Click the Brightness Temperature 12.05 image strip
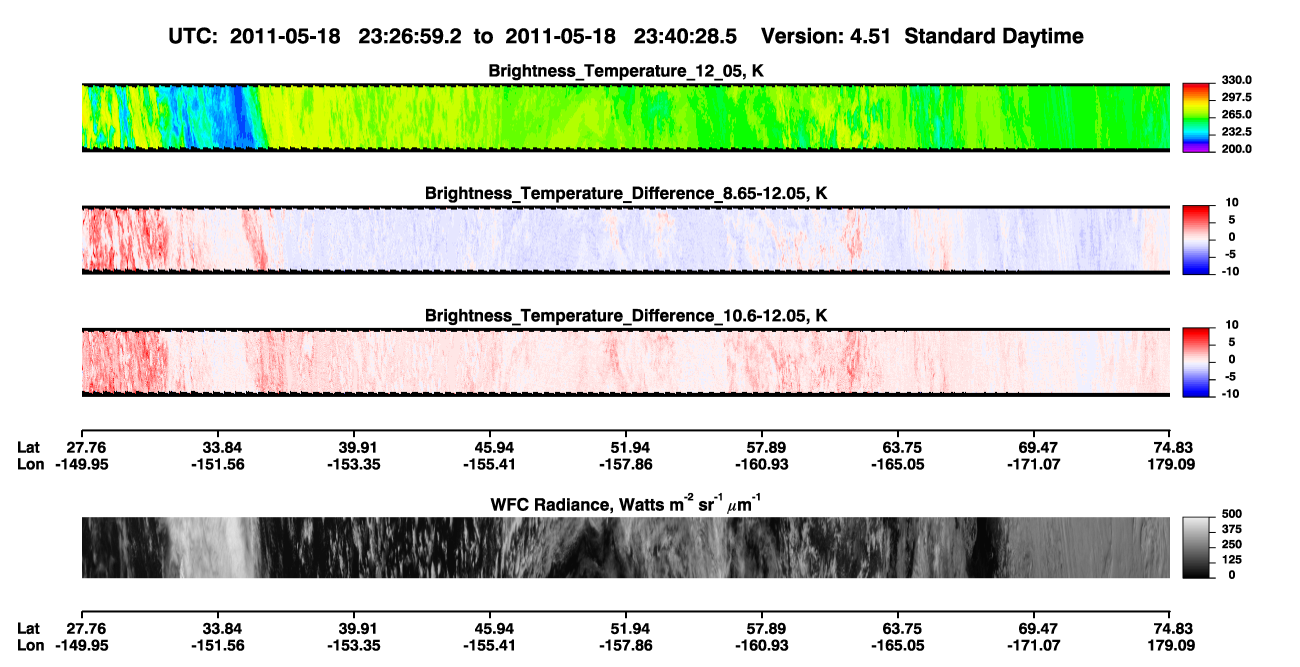This screenshot has width=1300, height=667. 626,117
